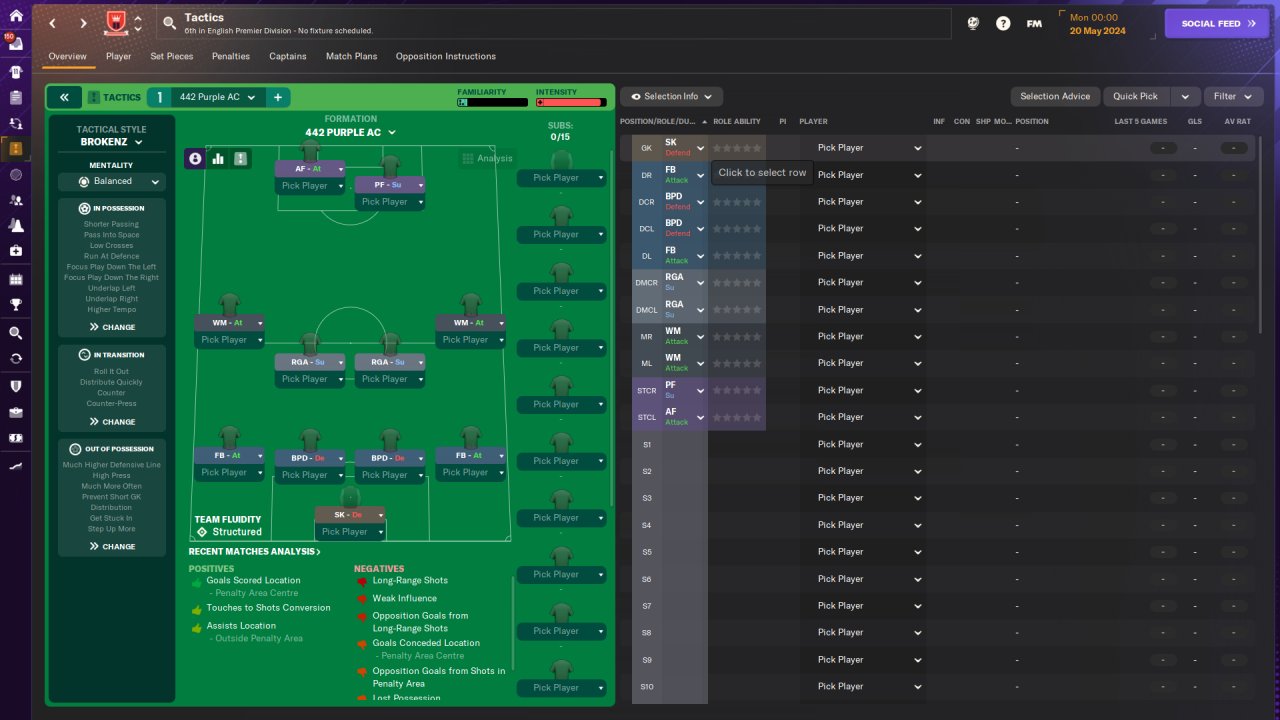
Task: Open the Squad shirt icon in sidebar
Action: point(15,72)
